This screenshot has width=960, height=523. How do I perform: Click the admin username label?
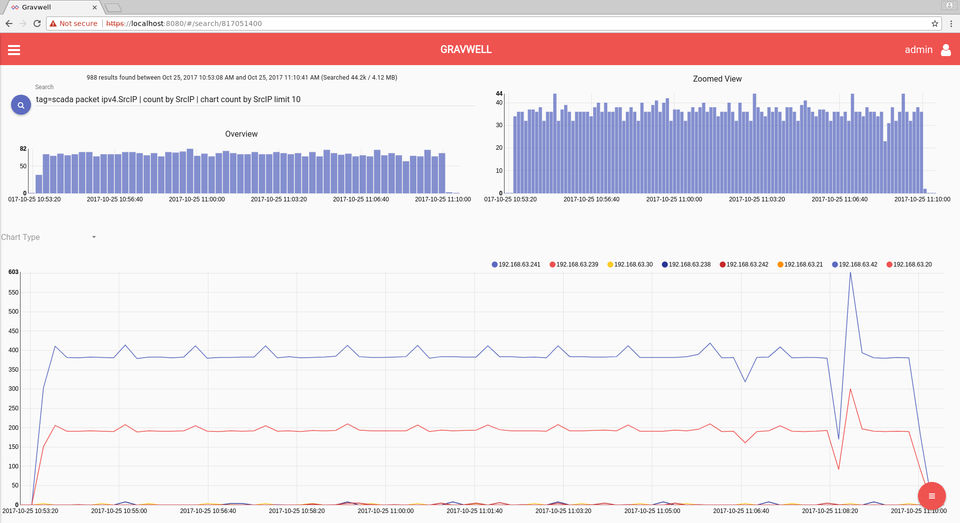(x=918, y=50)
